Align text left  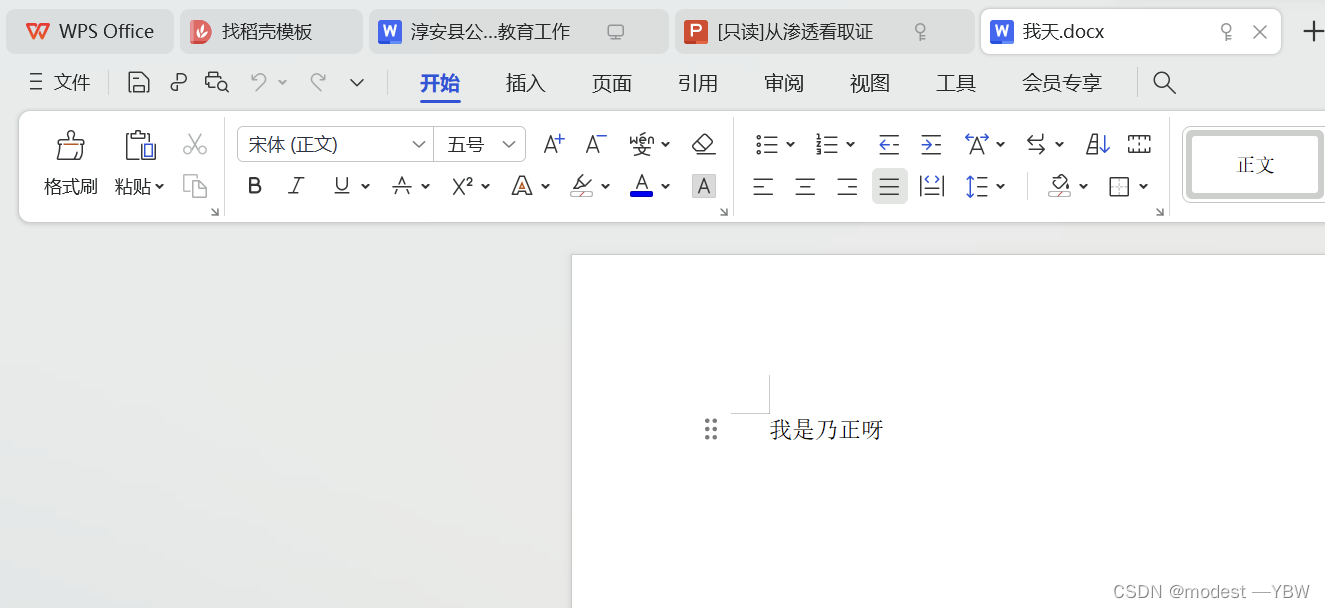click(x=763, y=186)
